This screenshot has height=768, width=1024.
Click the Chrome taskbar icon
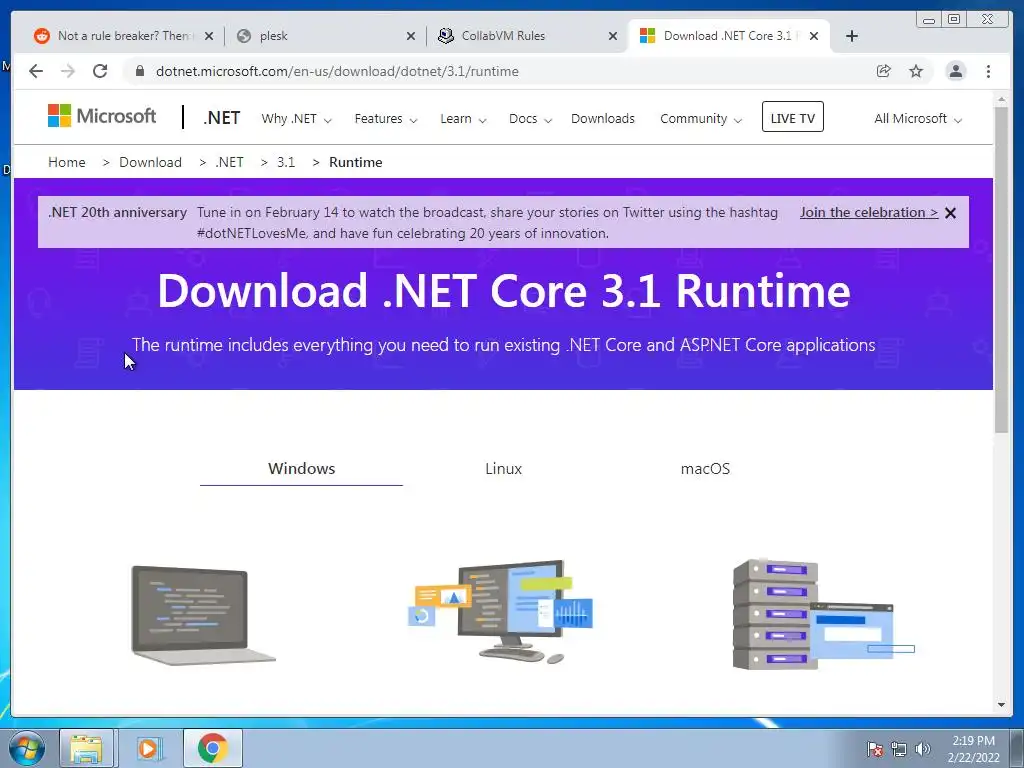click(x=212, y=748)
